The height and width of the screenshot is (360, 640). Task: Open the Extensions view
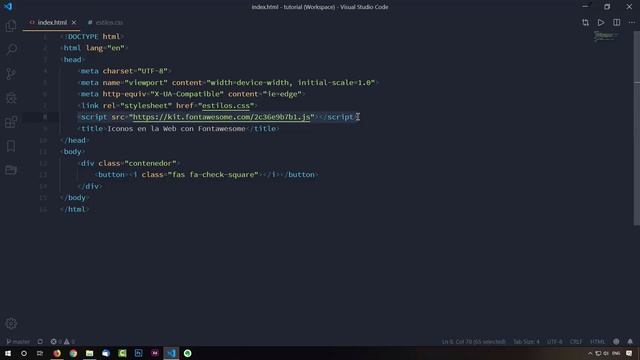(x=11, y=122)
